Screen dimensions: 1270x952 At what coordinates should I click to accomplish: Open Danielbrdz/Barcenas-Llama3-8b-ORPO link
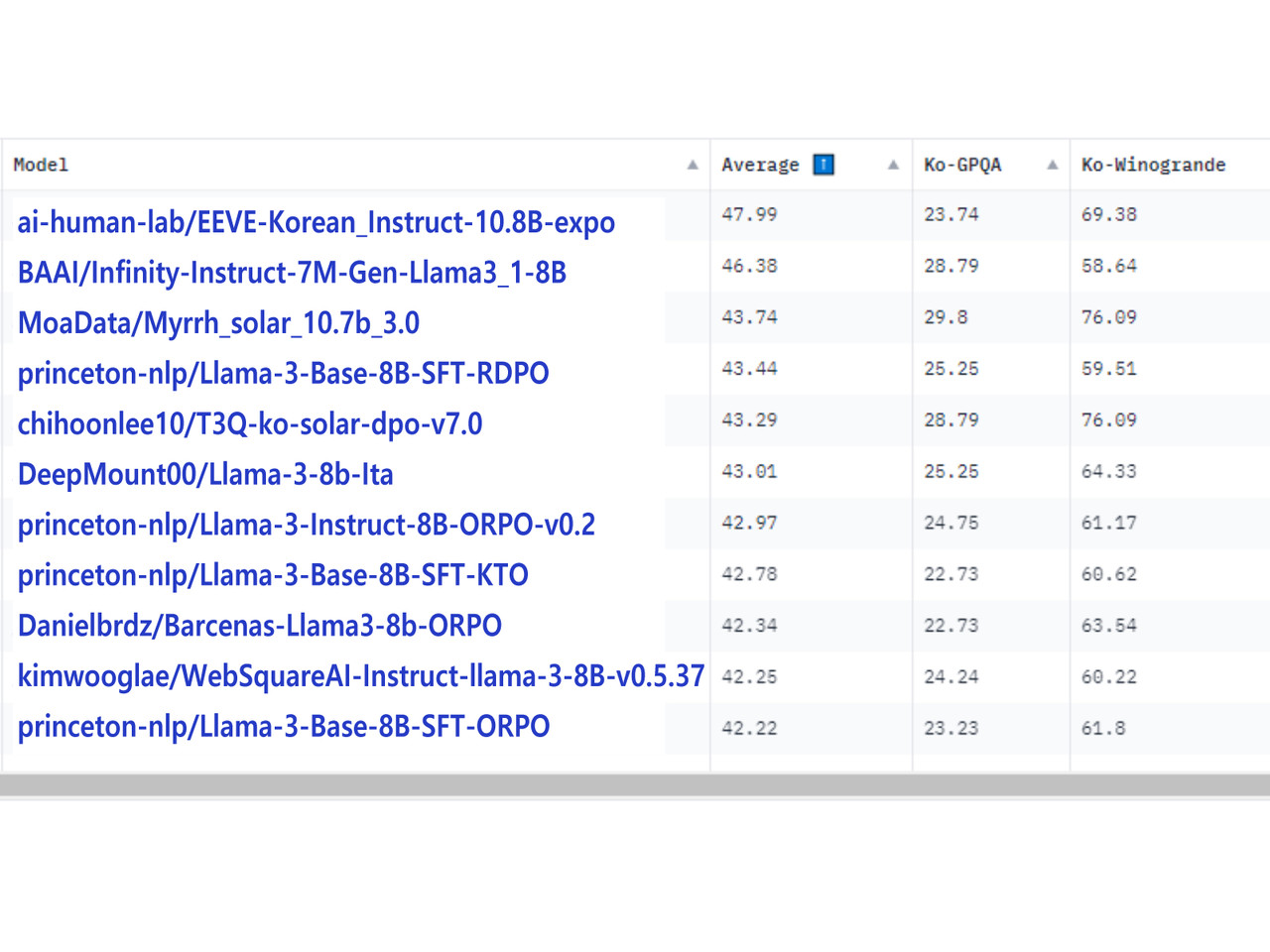coord(260,626)
